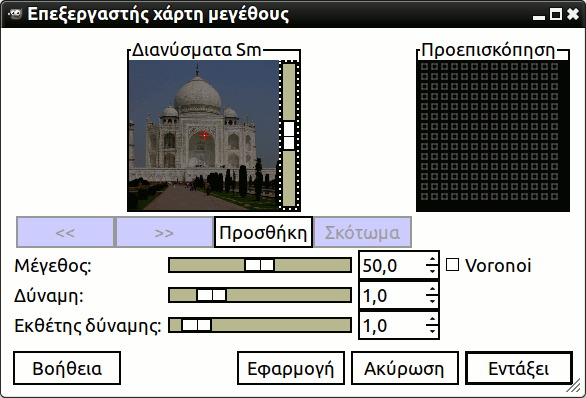Increase the Δύναμη value with up arrow
This screenshot has width=586, height=398.
432,290
